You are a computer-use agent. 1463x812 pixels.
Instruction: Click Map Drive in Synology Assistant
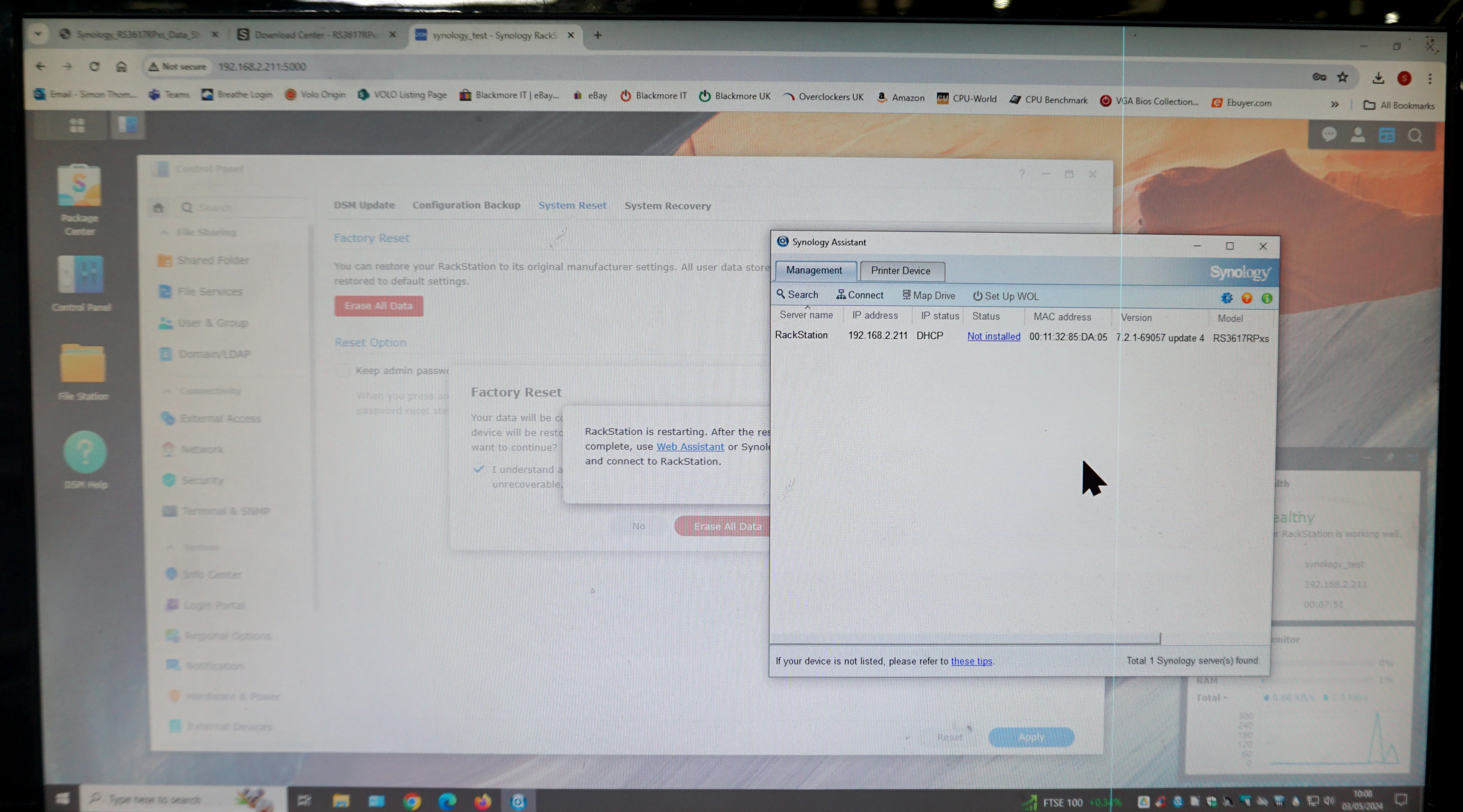coord(929,295)
